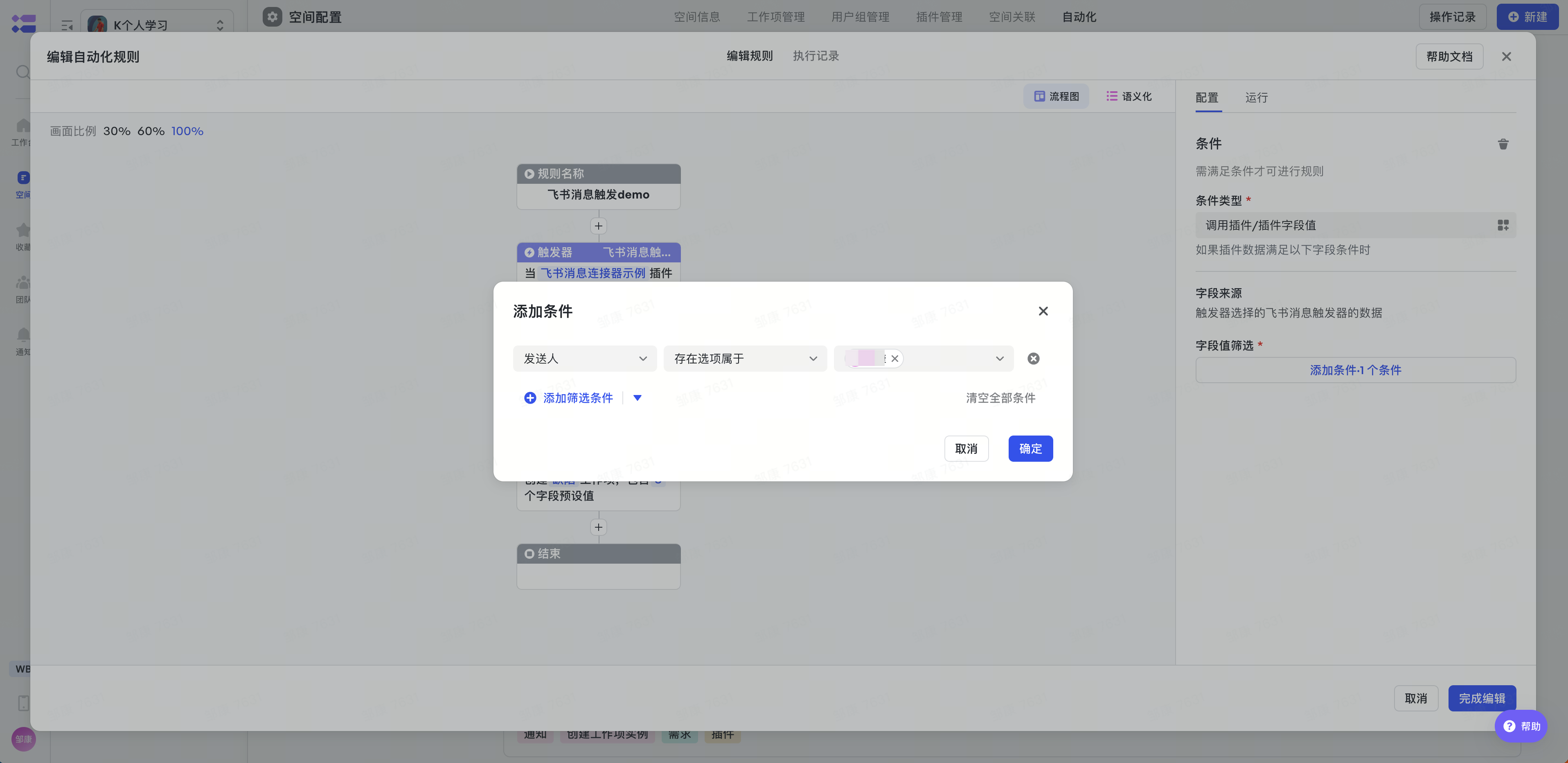Image resolution: width=1568 pixels, height=763 pixels.
Task: Set canvas zoom to 100%
Action: [187, 131]
